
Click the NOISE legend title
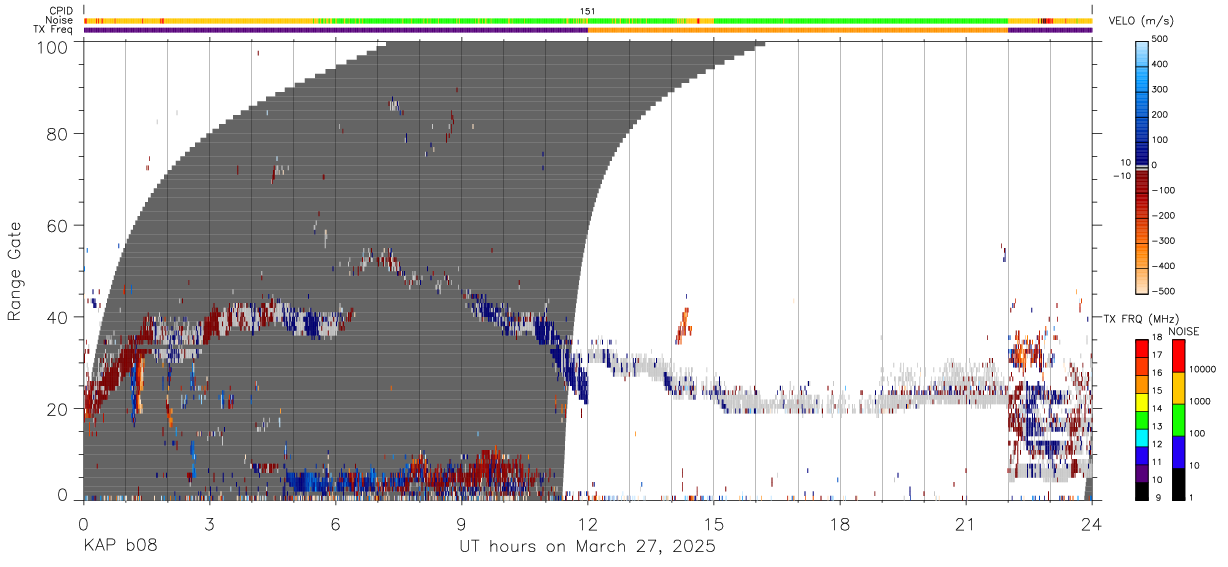click(x=1182, y=331)
